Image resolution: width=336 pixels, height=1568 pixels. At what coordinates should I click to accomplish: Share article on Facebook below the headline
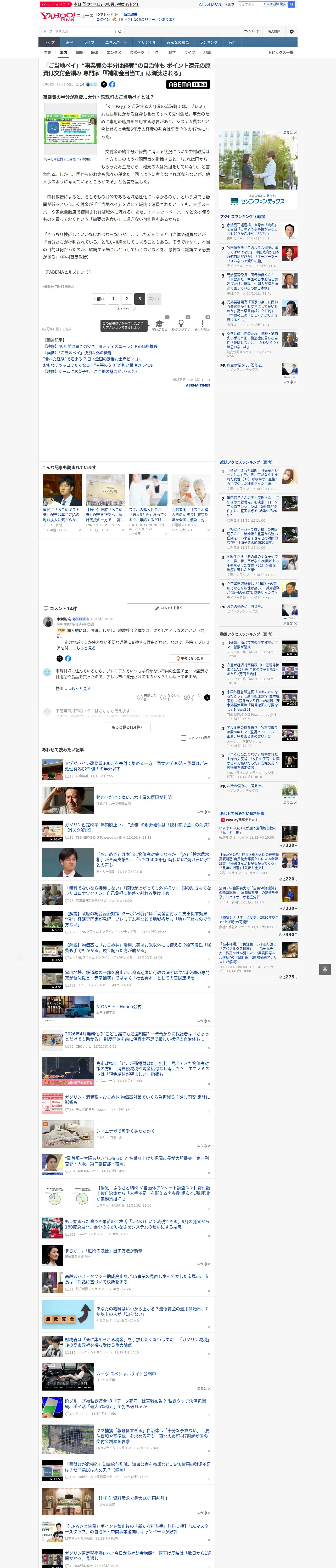pos(112,85)
